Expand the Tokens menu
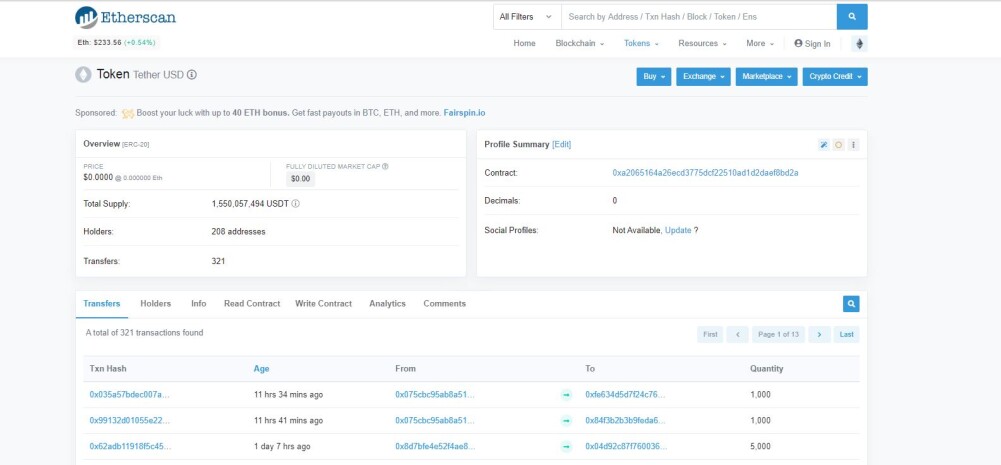The width and height of the screenshot is (1001, 465). (x=641, y=43)
